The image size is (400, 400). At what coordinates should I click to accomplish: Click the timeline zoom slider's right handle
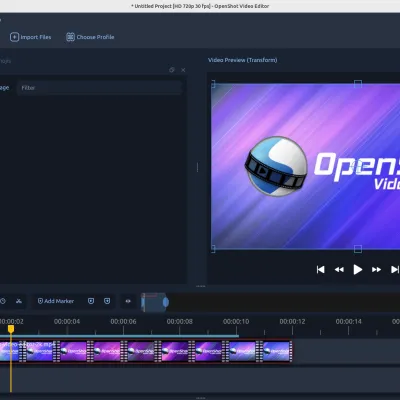click(x=166, y=302)
